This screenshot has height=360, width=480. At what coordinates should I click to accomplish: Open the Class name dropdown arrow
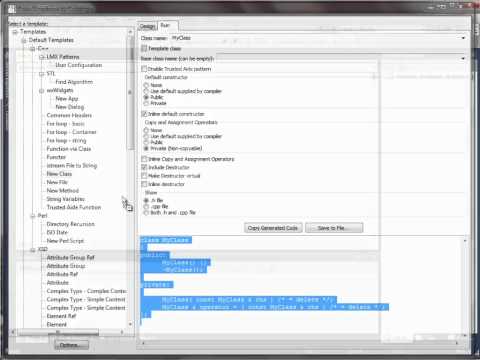(x=463, y=38)
